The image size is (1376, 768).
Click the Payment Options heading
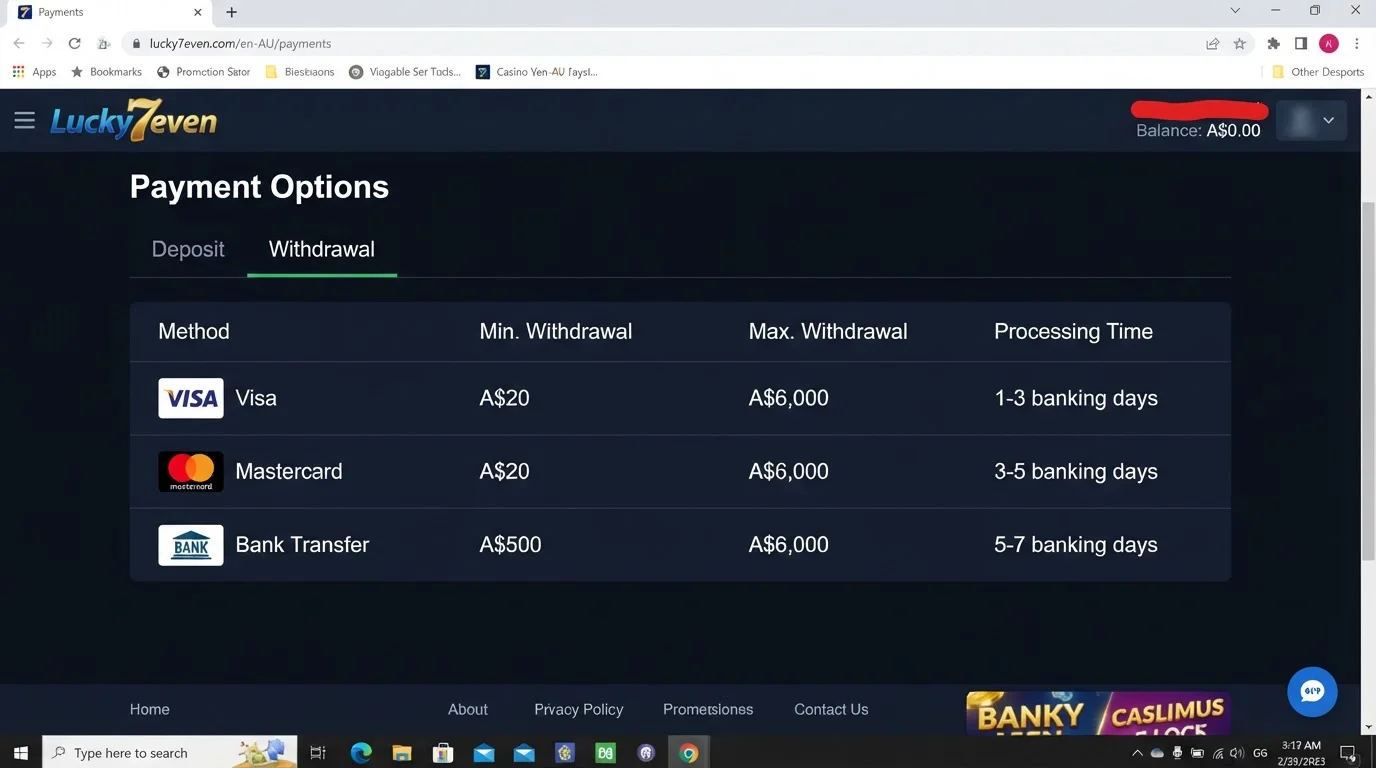coord(260,187)
